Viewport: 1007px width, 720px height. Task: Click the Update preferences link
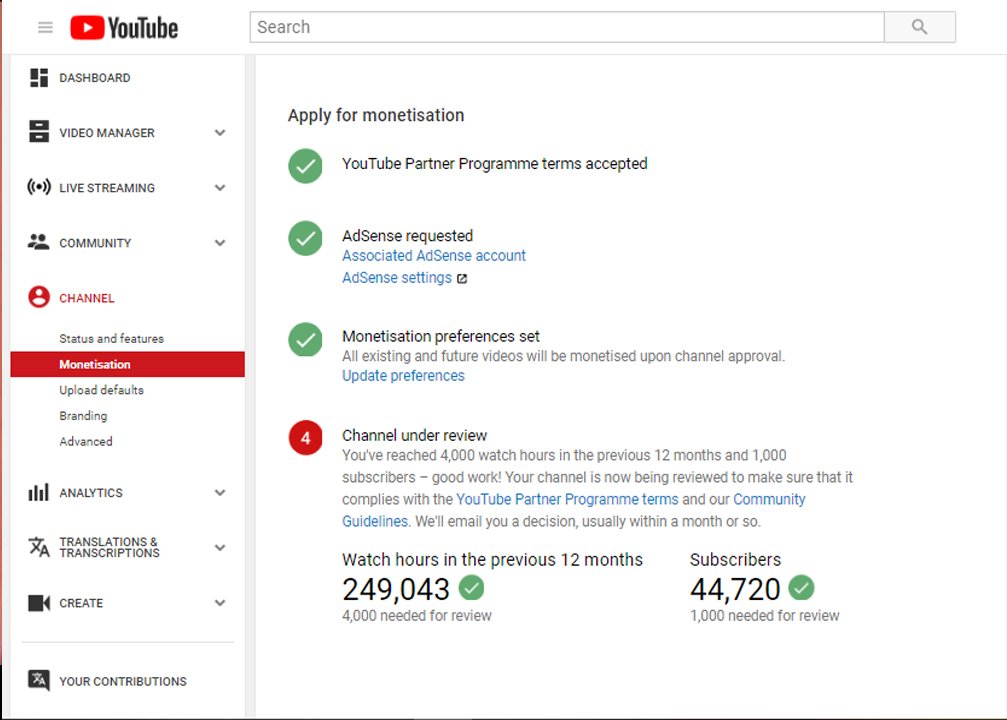(x=403, y=376)
